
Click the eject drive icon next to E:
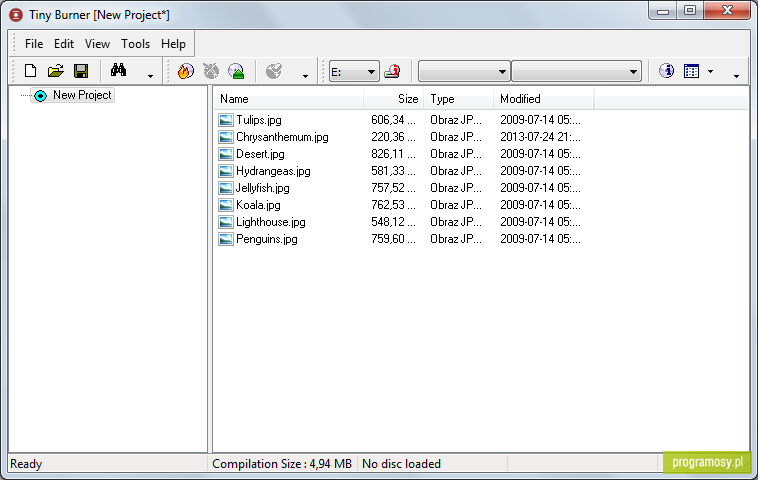tap(392, 72)
